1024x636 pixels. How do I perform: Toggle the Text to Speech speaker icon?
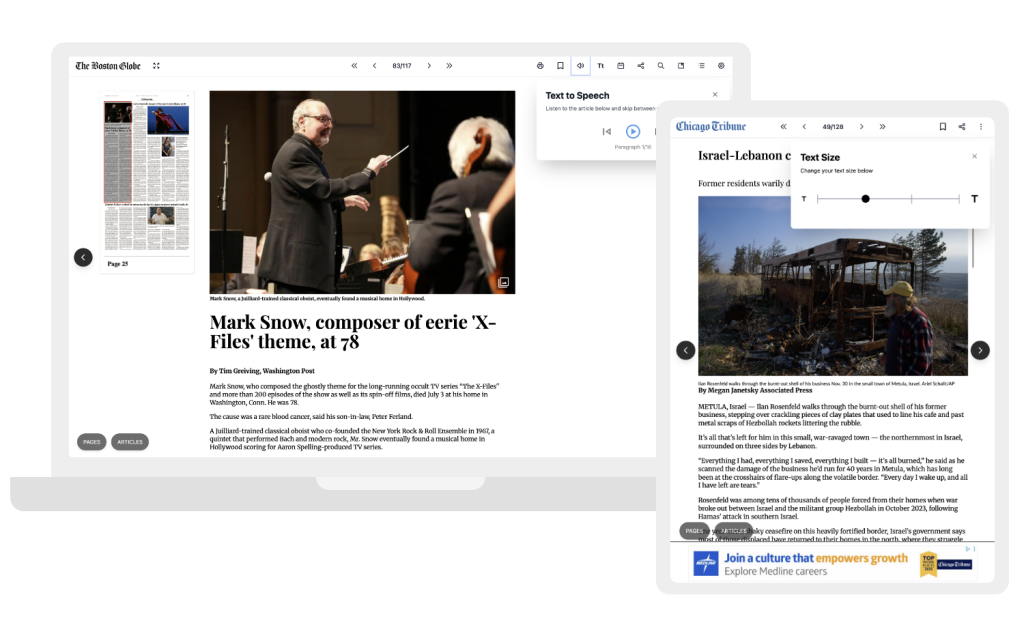580,66
